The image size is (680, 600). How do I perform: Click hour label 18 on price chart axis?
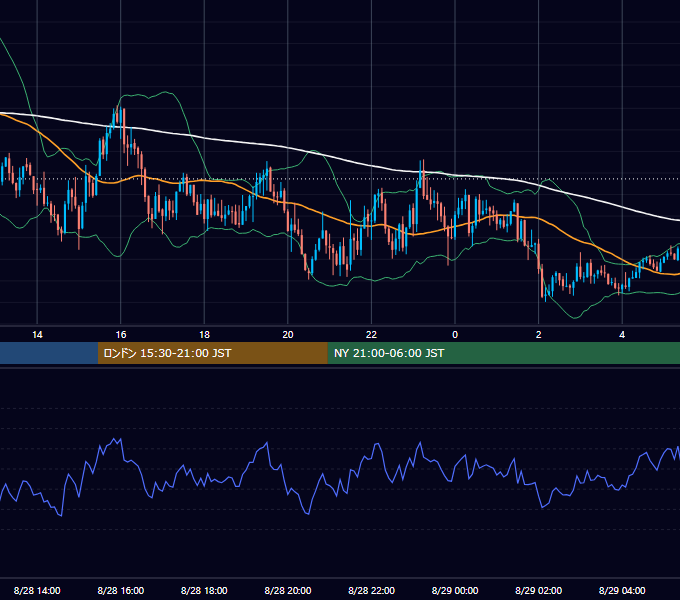click(204, 335)
